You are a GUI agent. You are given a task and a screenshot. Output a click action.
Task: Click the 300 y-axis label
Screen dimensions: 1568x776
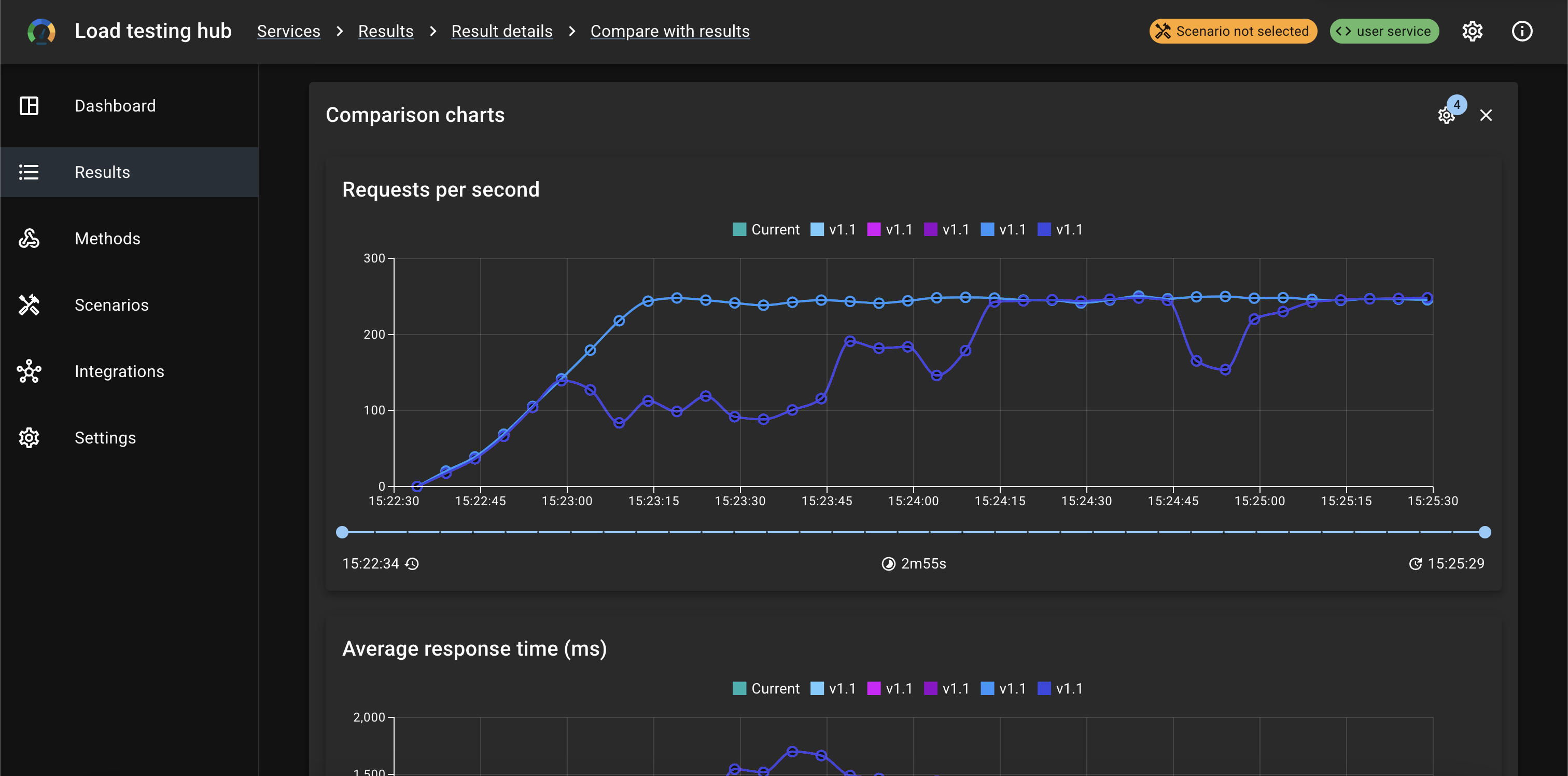coord(374,258)
